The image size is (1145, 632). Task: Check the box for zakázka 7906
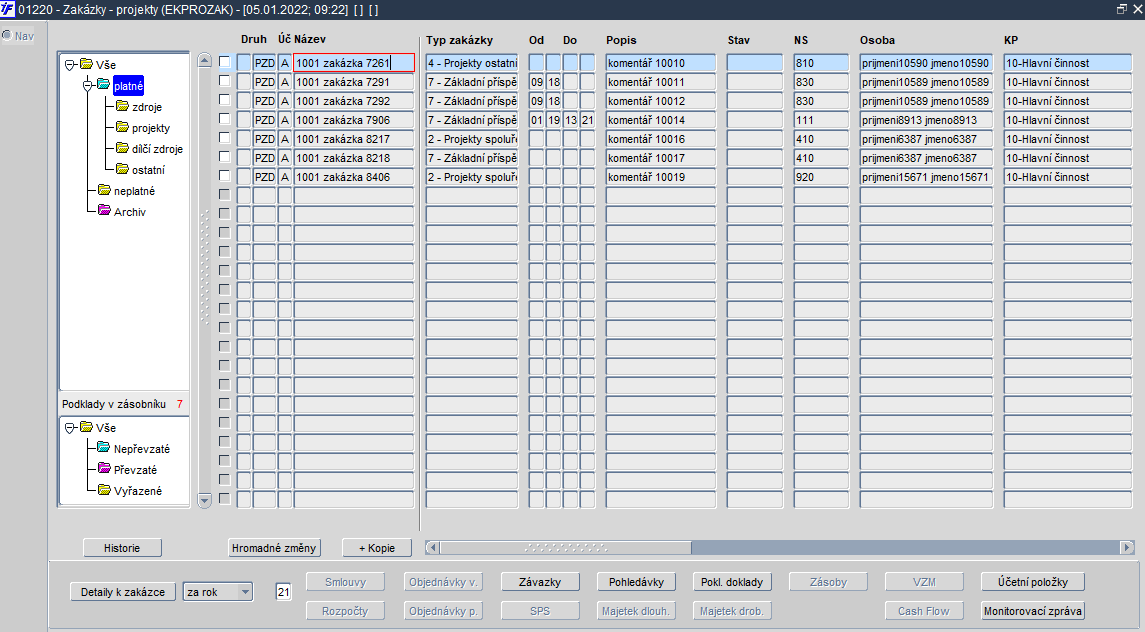(x=225, y=119)
